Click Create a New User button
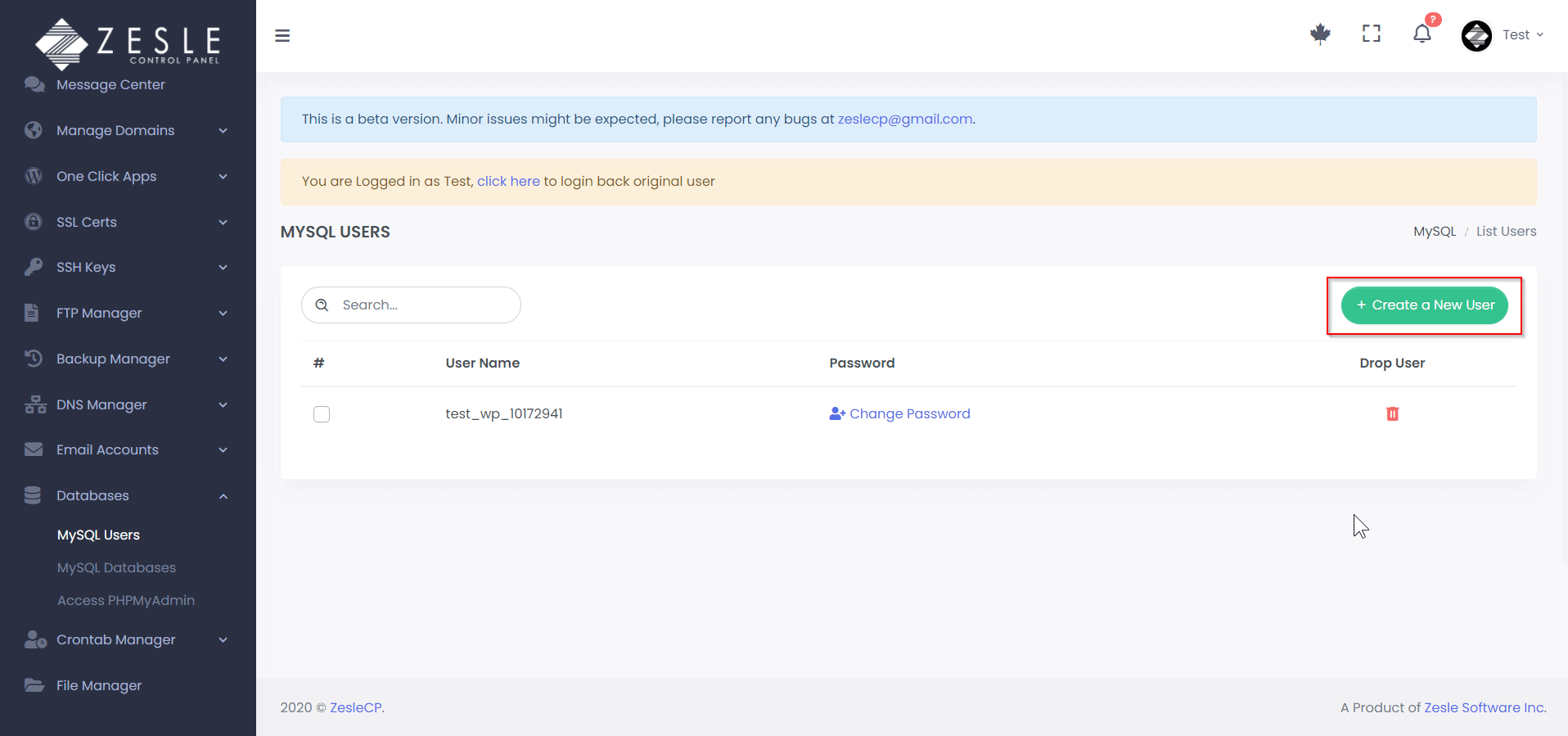Image resolution: width=1568 pixels, height=736 pixels. click(x=1424, y=305)
